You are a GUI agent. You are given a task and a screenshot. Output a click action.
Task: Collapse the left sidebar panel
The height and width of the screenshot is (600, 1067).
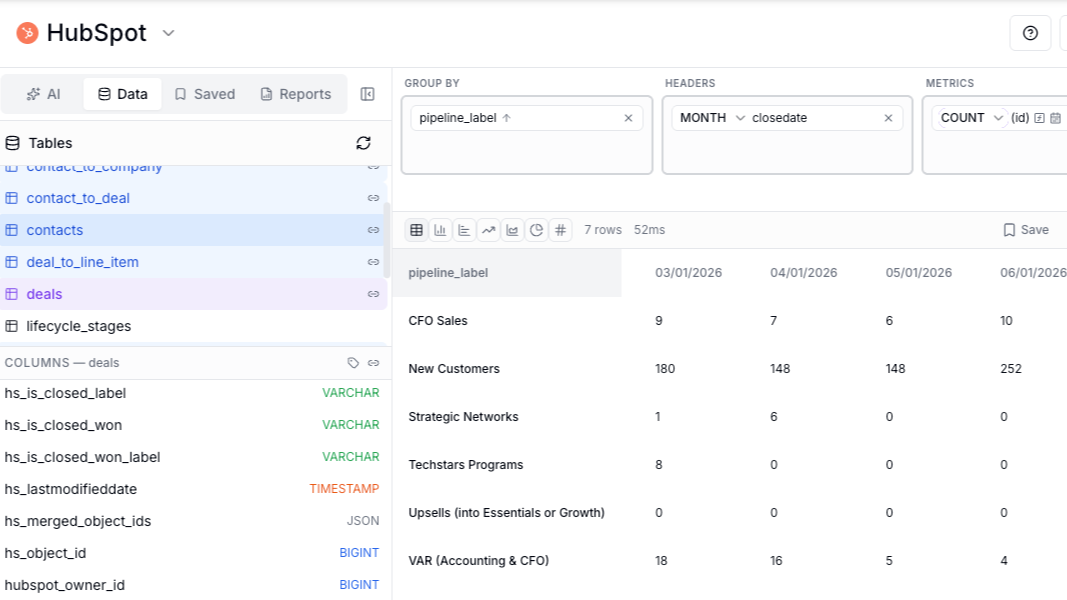point(367,94)
